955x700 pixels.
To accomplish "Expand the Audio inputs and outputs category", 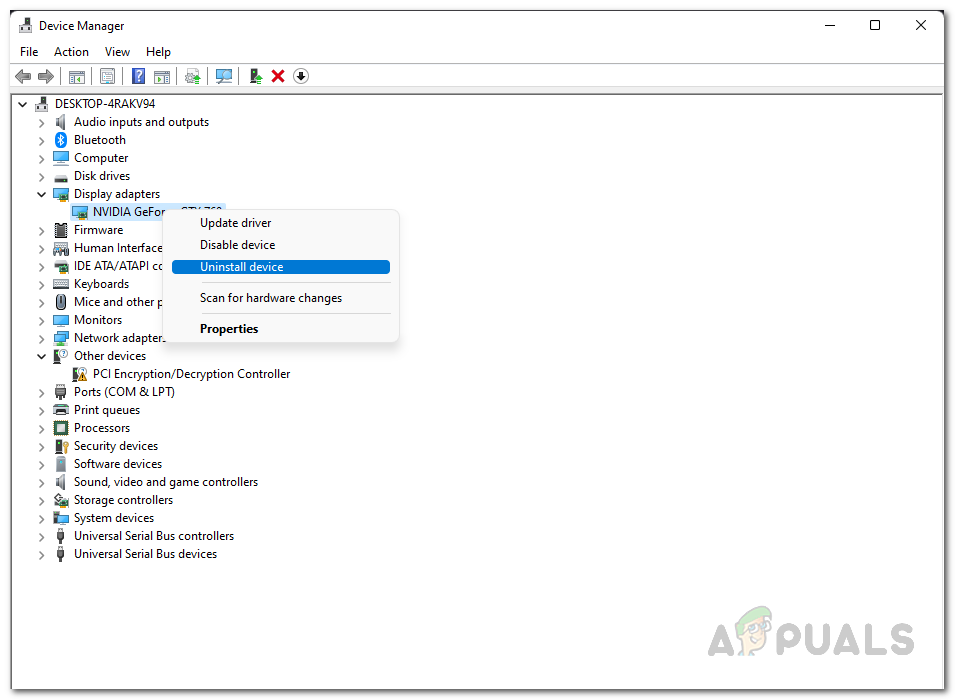I will (41, 123).
